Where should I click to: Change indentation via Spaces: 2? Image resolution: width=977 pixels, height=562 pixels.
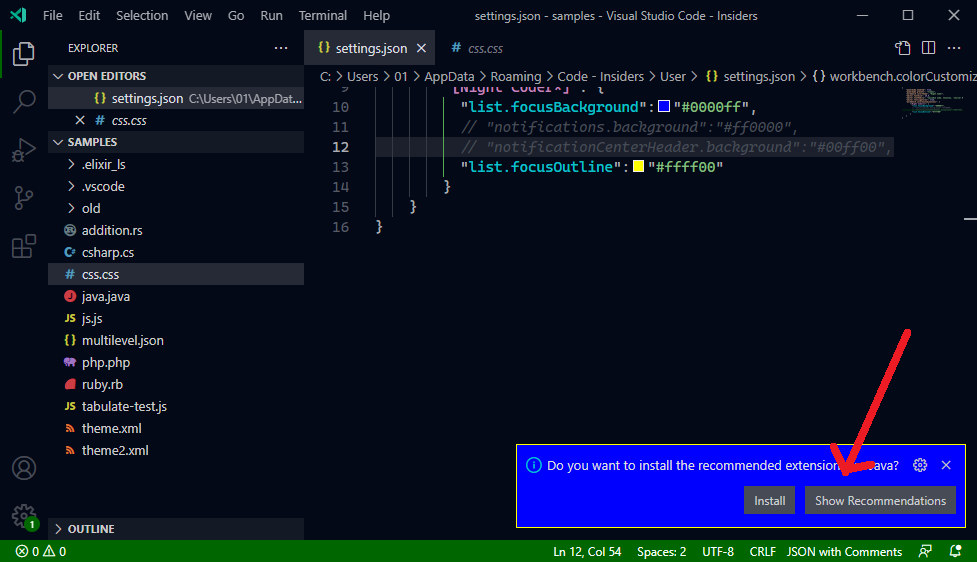click(662, 551)
